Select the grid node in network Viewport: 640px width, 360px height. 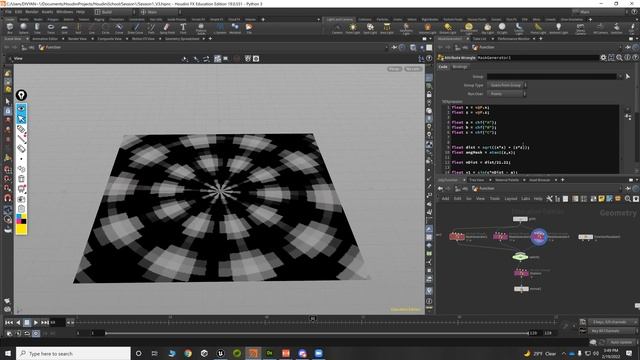[x=520, y=219]
